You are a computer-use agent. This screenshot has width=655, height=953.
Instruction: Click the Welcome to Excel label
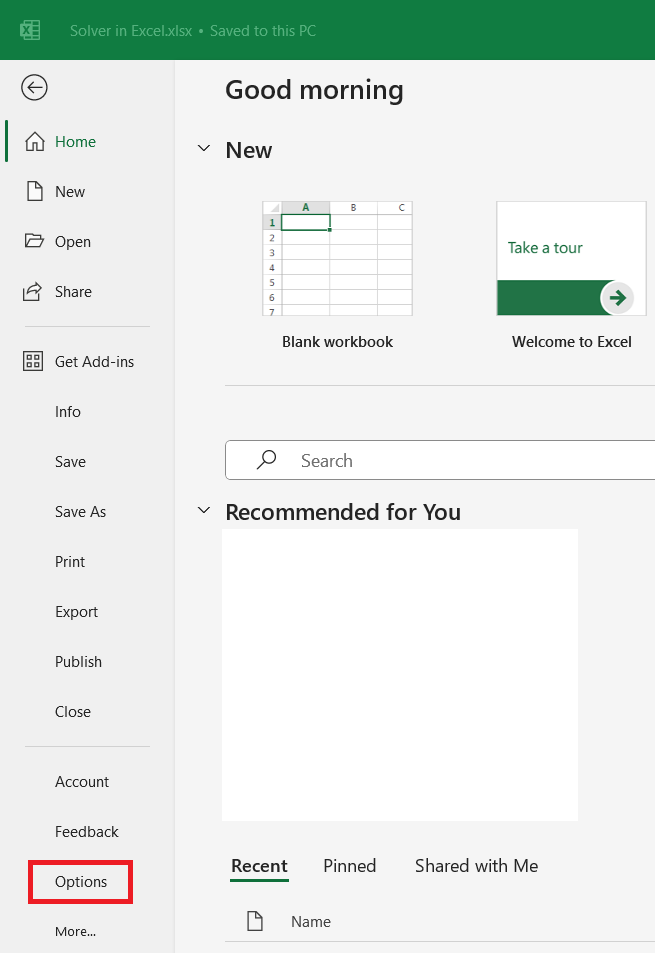coord(571,342)
